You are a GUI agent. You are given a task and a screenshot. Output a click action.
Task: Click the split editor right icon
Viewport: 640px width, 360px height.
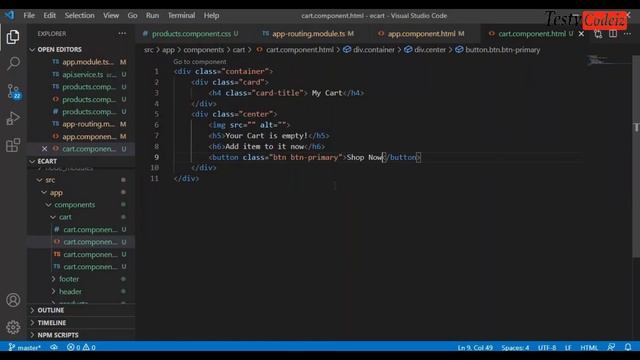click(613, 34)
